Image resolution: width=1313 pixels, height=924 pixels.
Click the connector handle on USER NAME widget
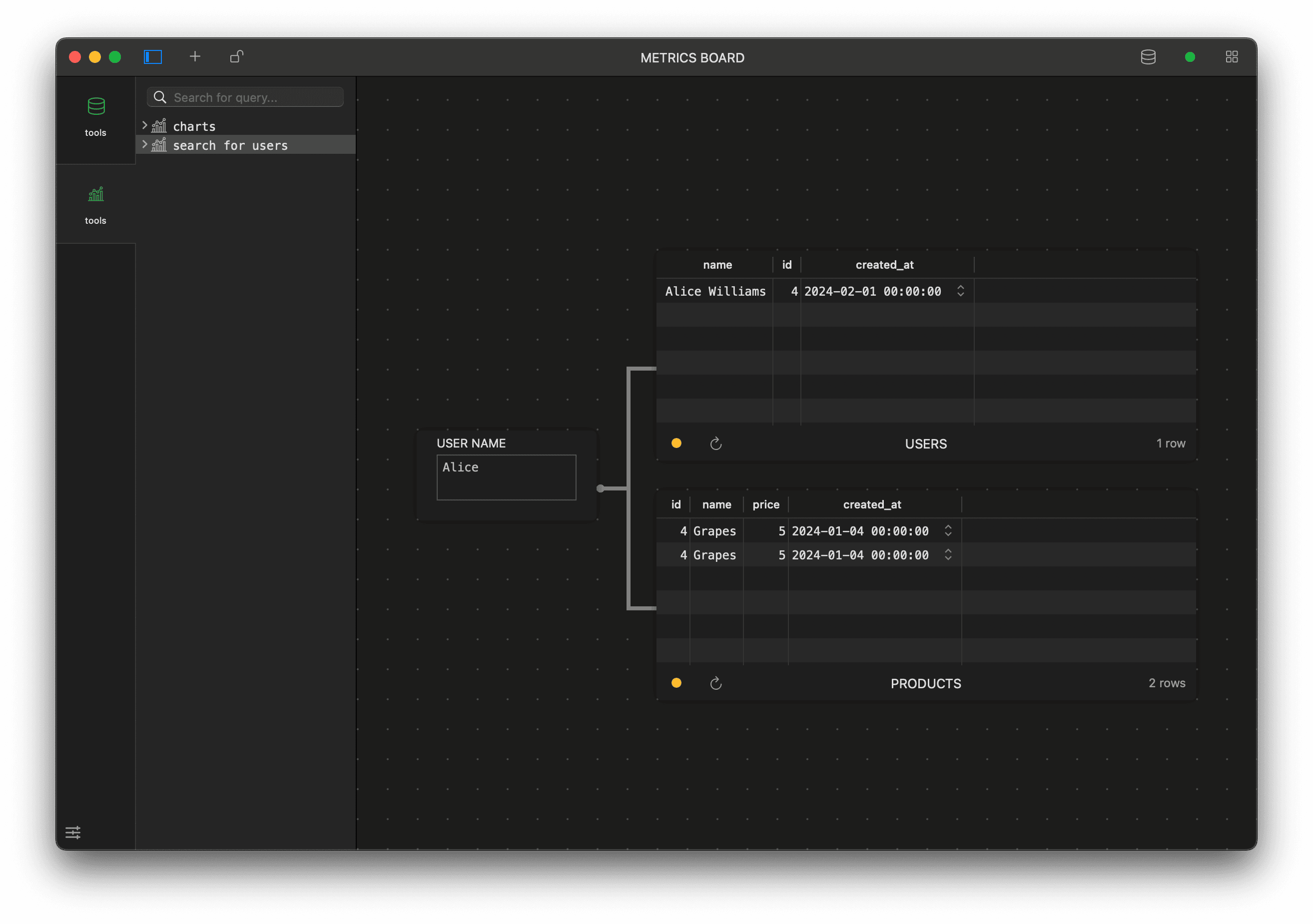pyautogui.click(x=600, y=488)
